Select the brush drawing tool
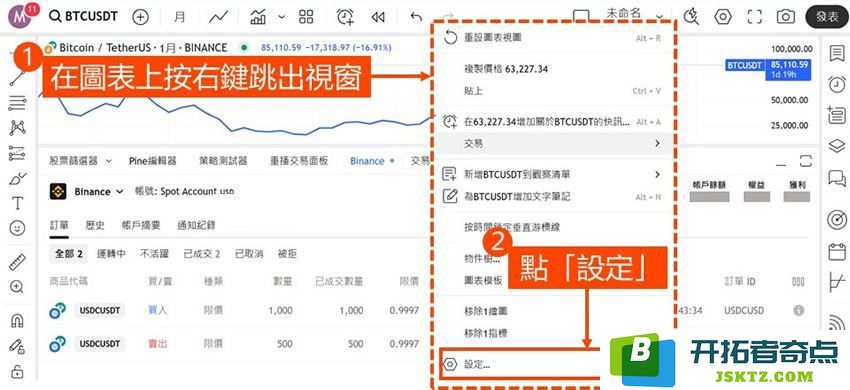 coord(17,178)
